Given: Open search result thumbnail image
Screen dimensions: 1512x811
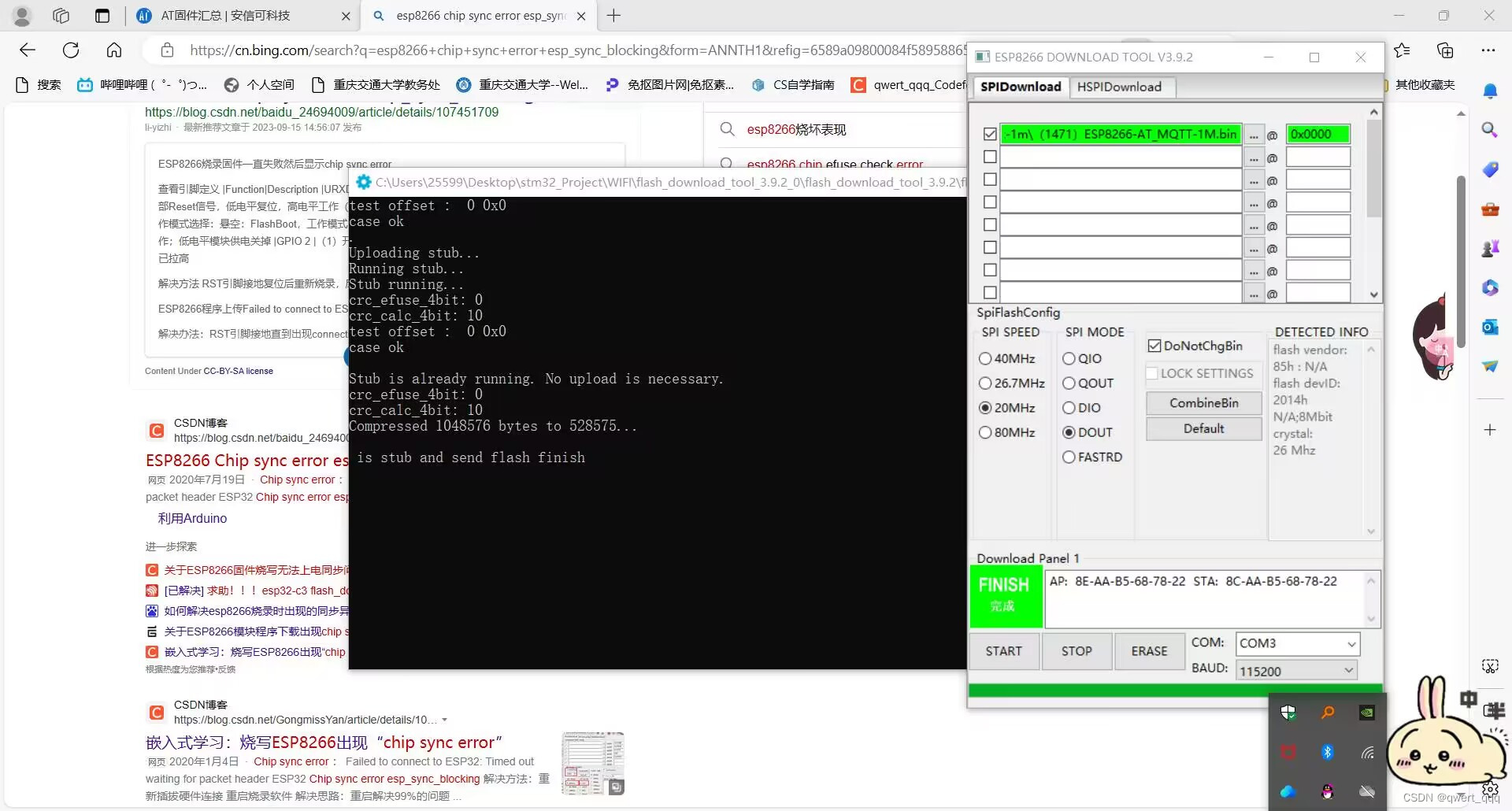Looking at the screenshot, I should coord(593,763).
